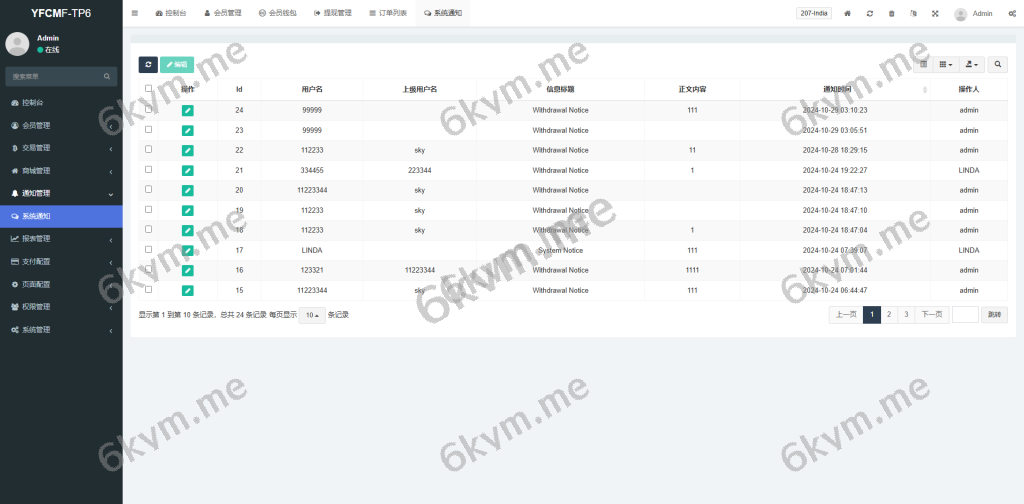Click the dark refresh button above table
This screenshot has width=1024, height=504.
[x=147, y=64]
